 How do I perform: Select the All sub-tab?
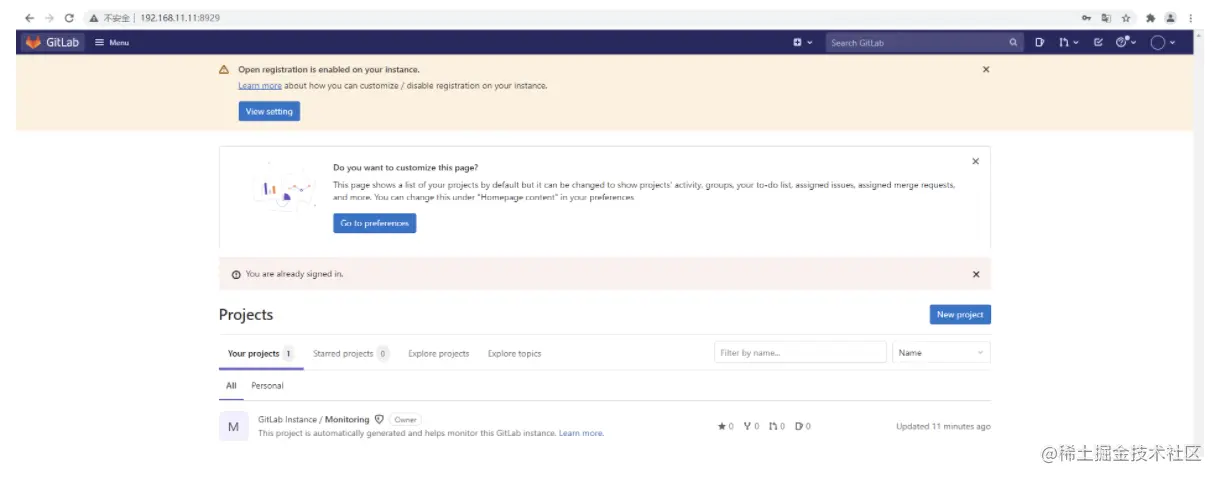point(231,385)
